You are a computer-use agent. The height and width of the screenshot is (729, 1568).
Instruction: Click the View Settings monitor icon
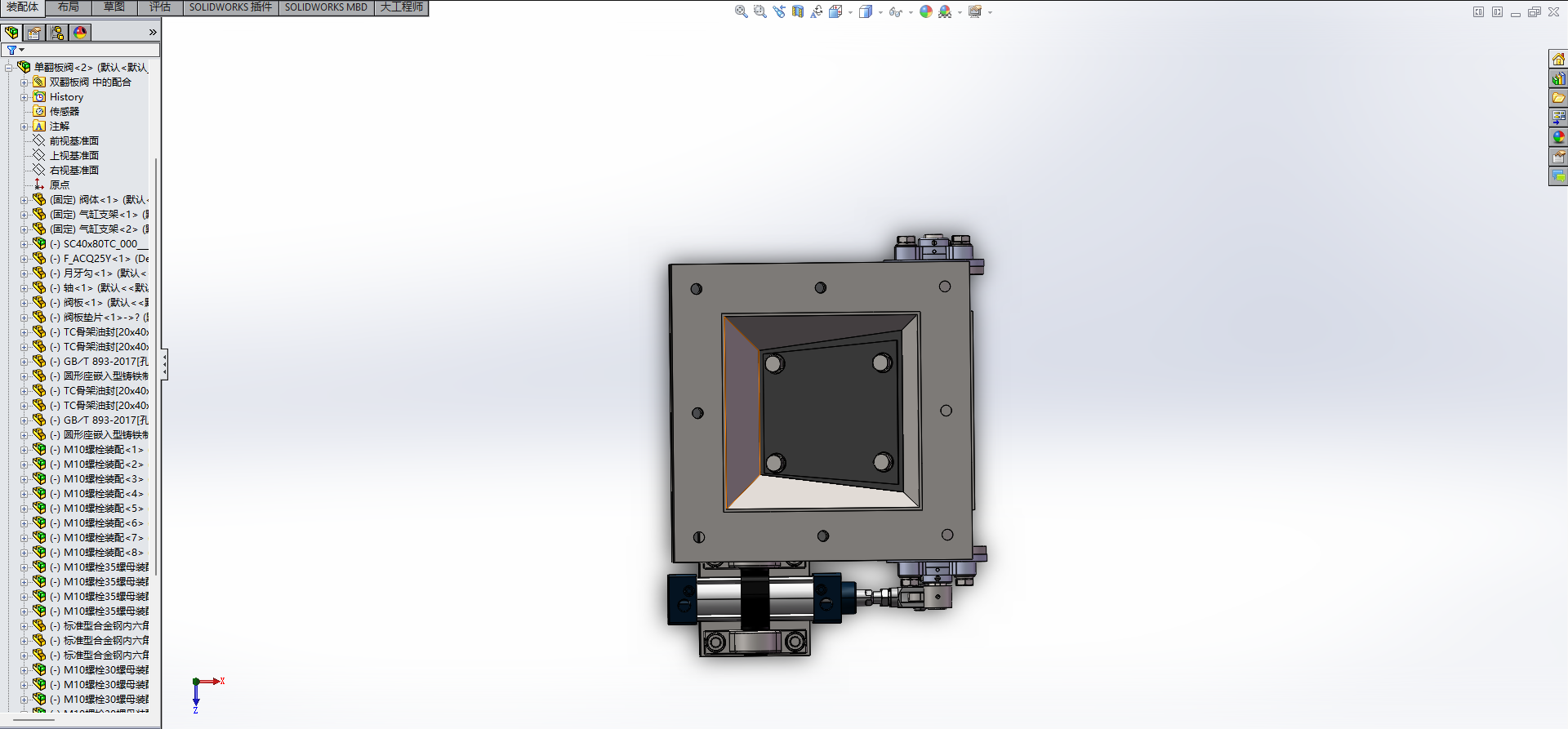[975, 11]
